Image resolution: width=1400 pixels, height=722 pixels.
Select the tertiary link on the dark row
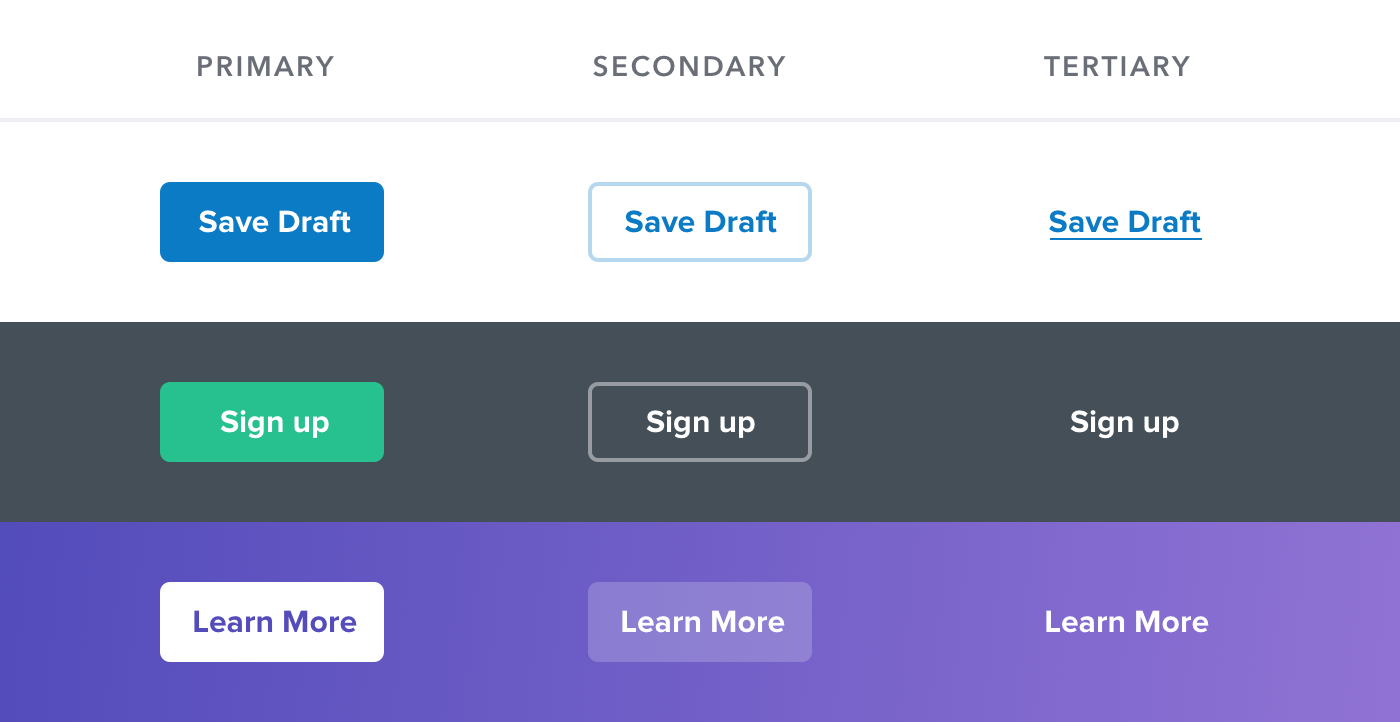(1124, 422)
